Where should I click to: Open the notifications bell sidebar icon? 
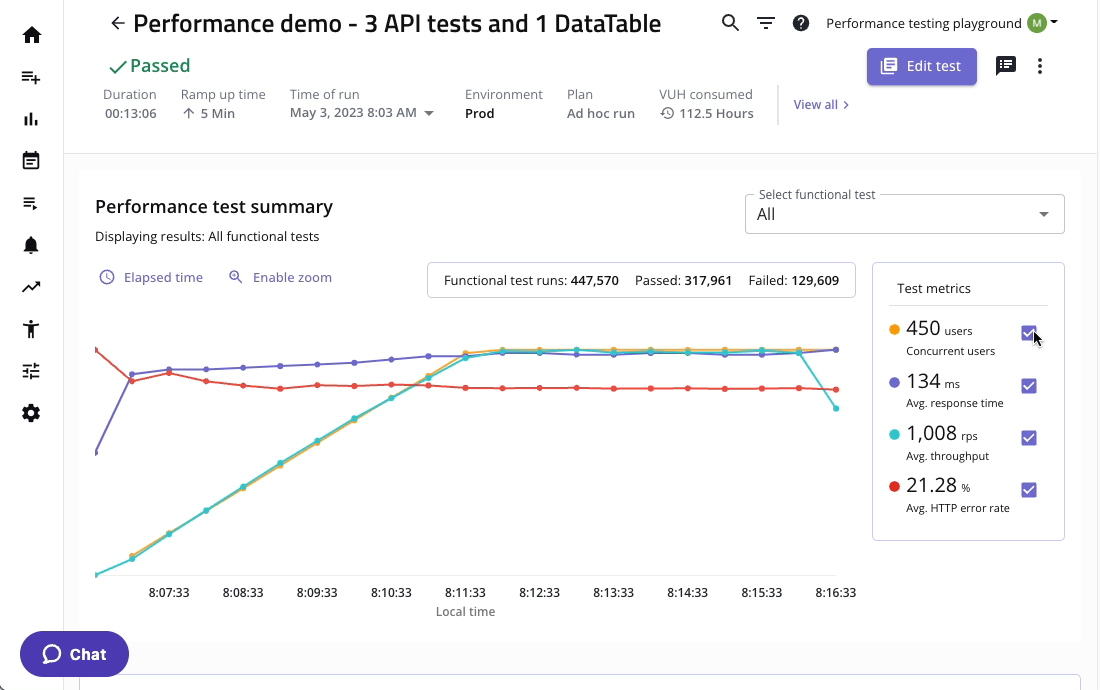click(x=31, y=245)
